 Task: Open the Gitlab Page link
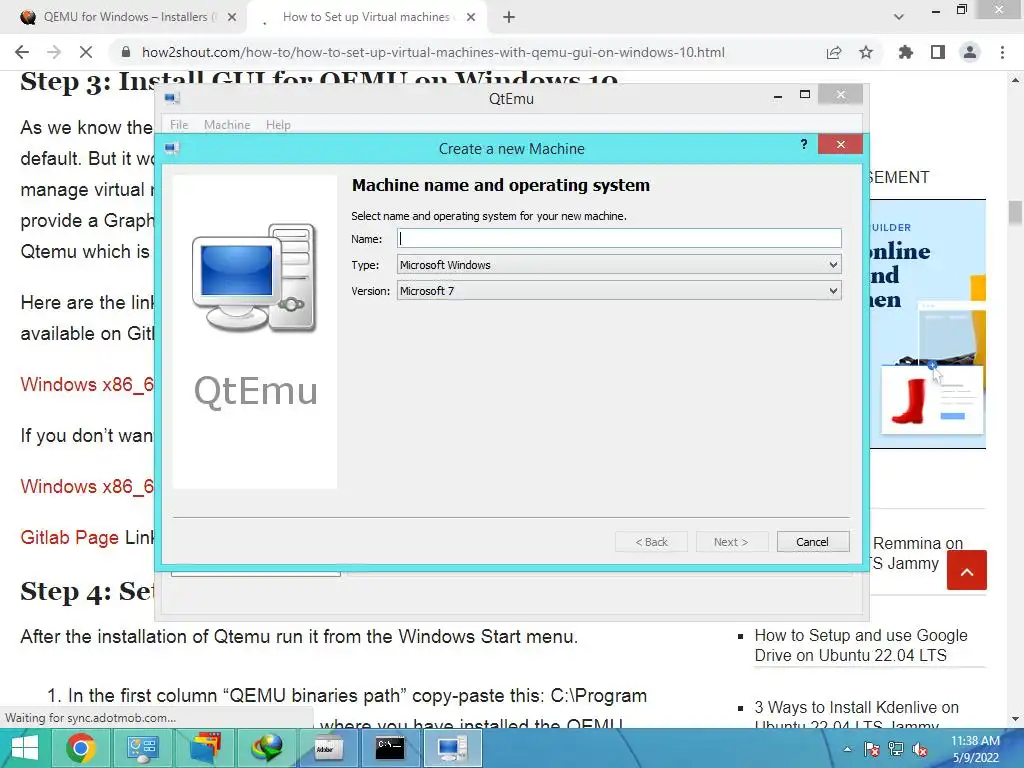(x=69, y=537)
